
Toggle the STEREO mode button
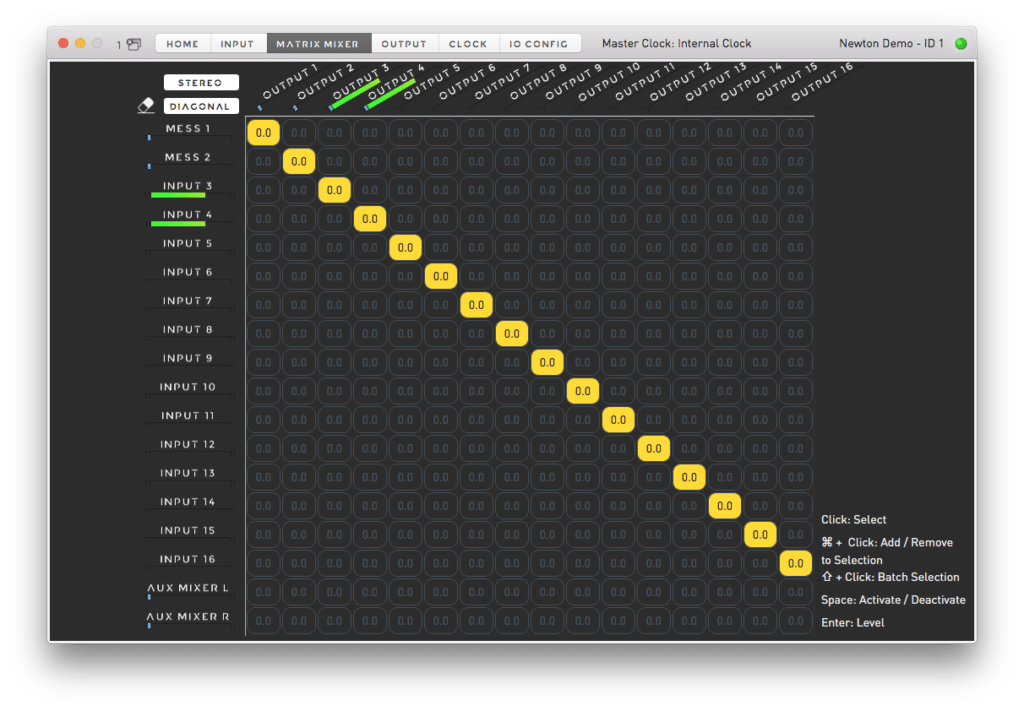point(201,83)
